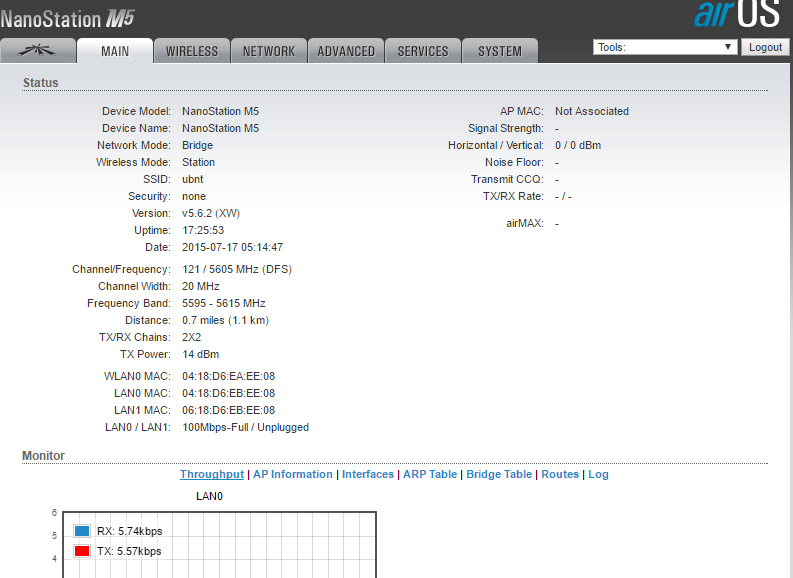This screenshot has width=793, height=578.
Task: Click the TX/RX Chains value 2X2
Action: [x=192, y=337]
